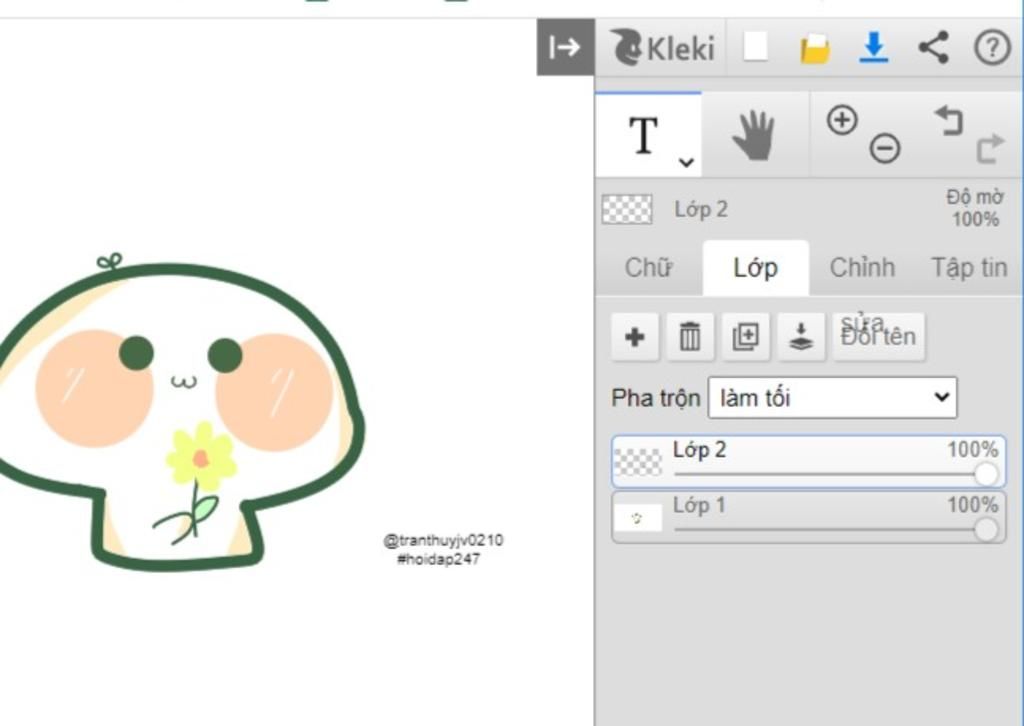Image resolution: width=1024 pixels, height=726 pixels.
Task: Download the image with blue arrow
Action: pyautogui.click(x=874, y=48)
